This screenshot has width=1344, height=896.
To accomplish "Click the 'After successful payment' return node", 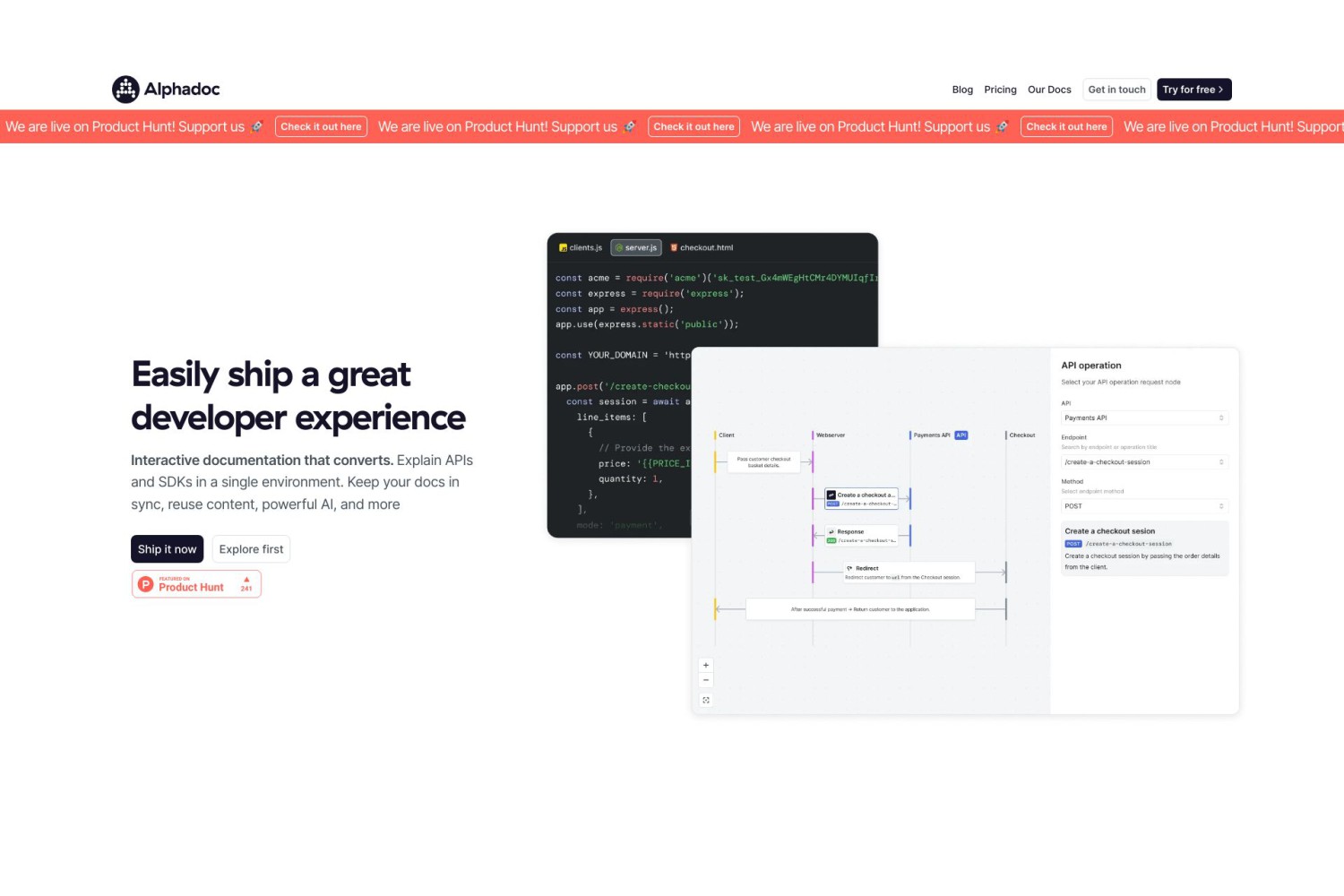I will [860, 609].
